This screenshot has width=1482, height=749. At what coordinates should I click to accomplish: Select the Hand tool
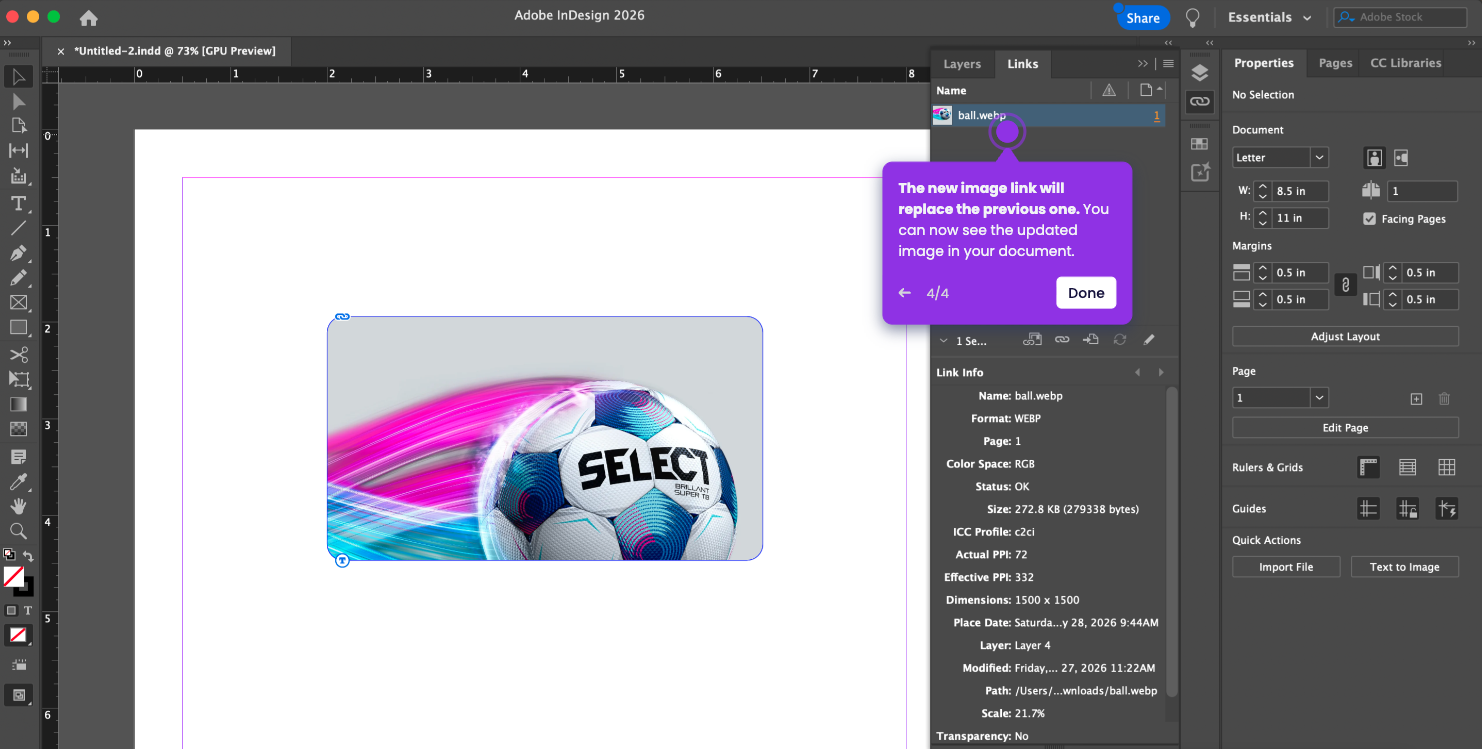(x=18, y=507)
